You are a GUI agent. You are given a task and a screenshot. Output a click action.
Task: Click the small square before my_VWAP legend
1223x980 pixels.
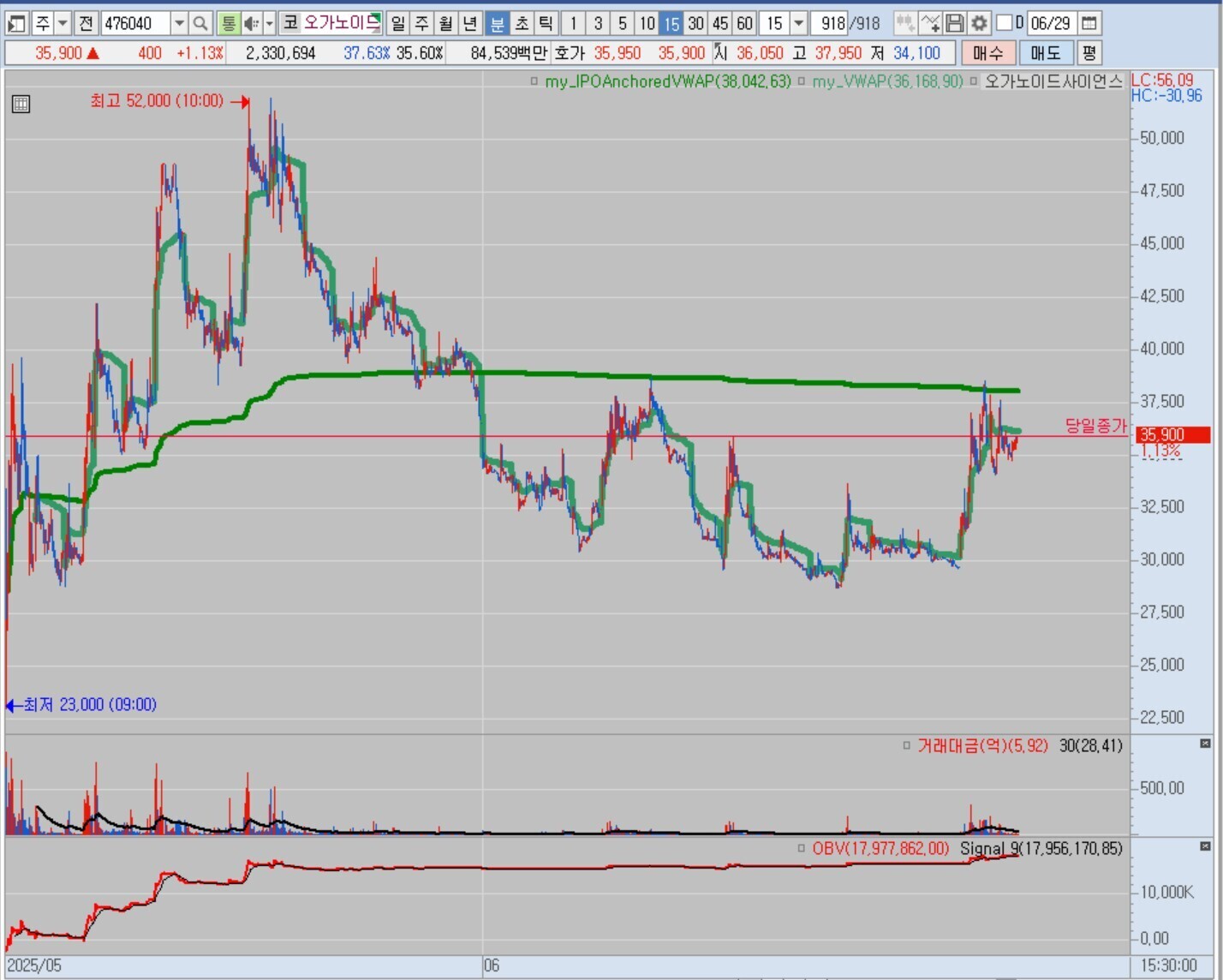(x=802, y=82)
